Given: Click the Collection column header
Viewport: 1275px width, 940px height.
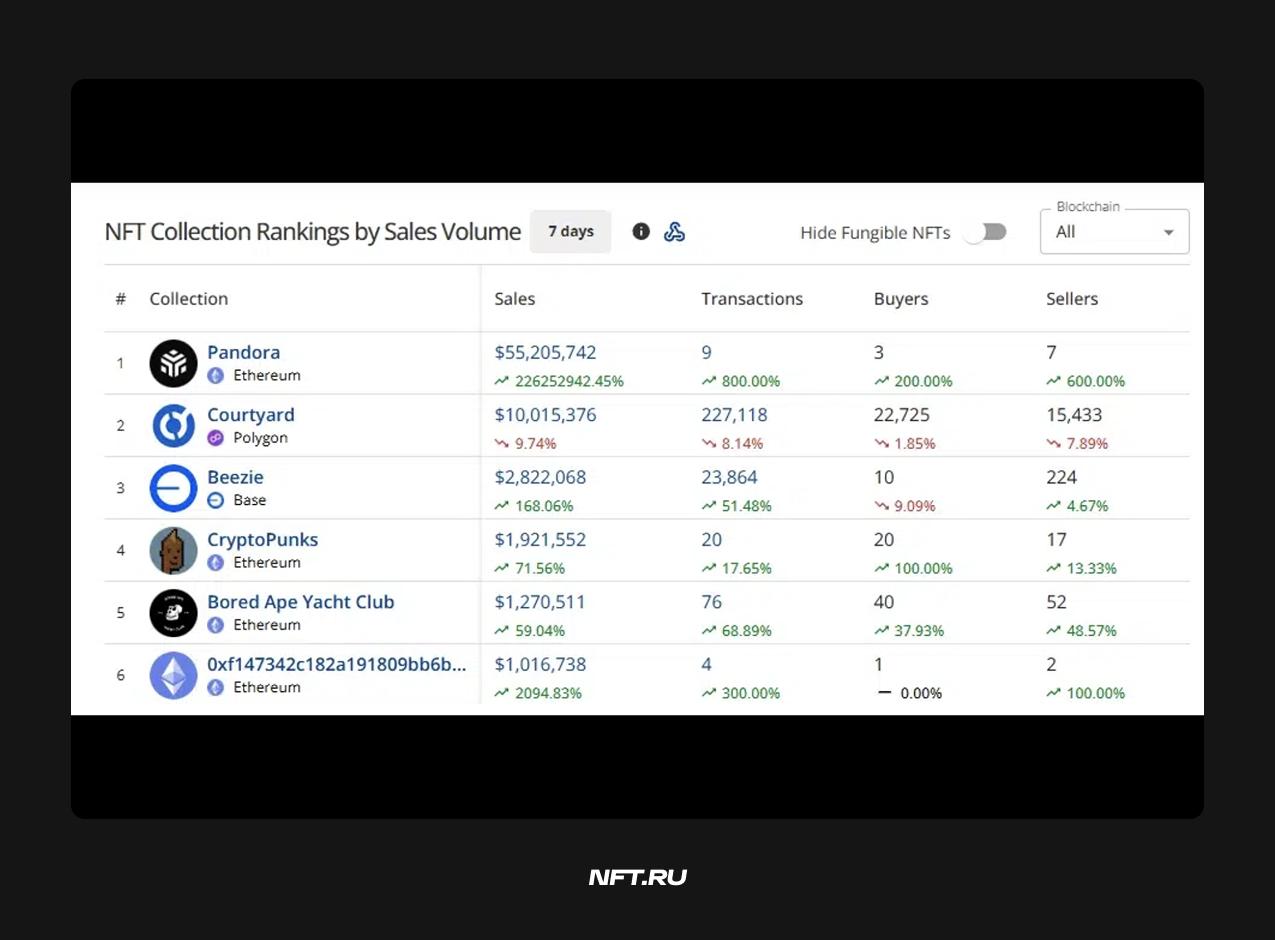Looking at the screenshot, I should click(189, 299).
